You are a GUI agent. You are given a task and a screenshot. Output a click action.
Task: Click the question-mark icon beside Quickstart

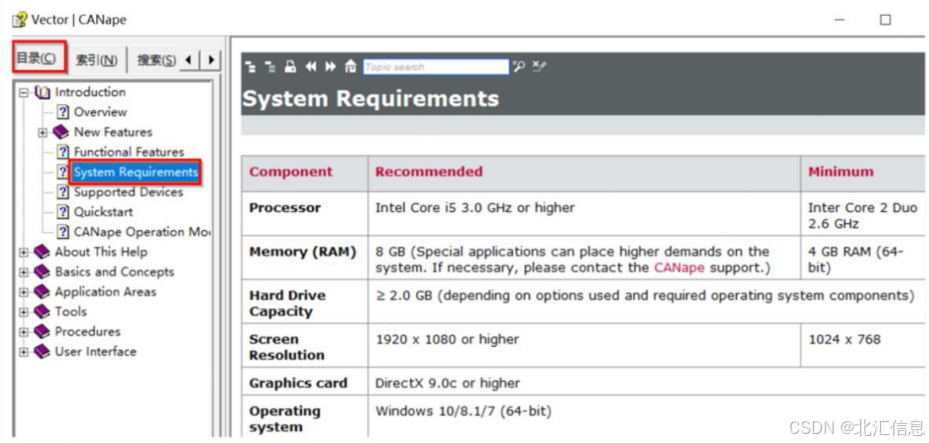(63, 212)
